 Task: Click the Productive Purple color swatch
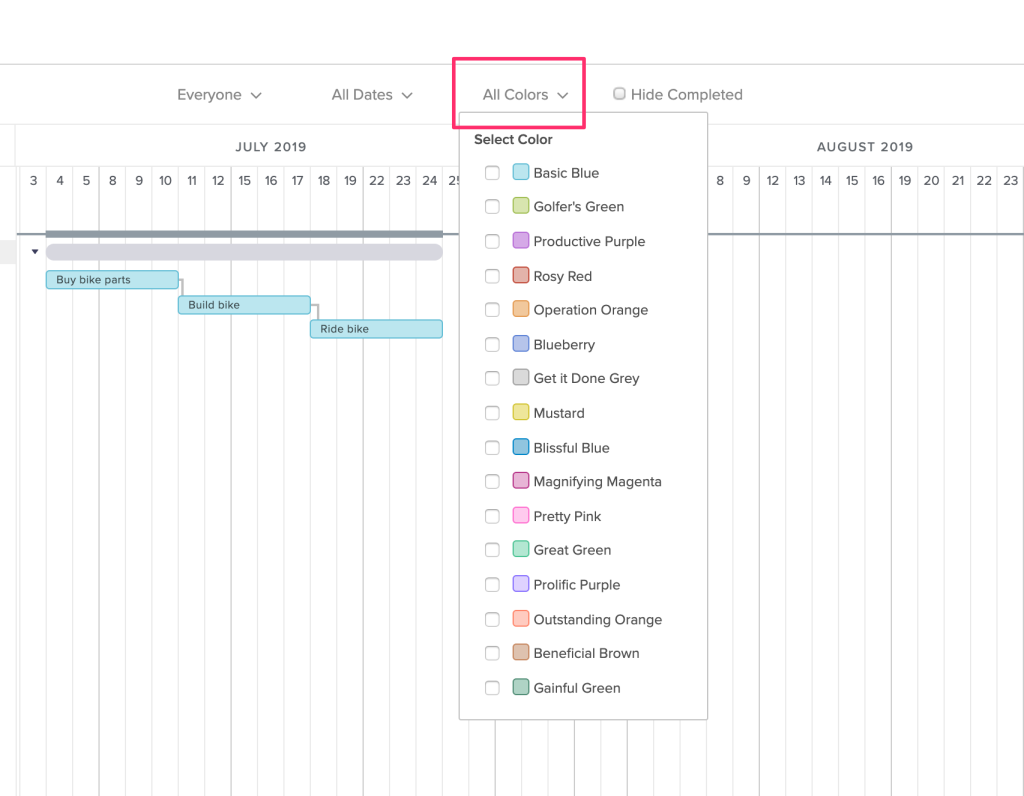[x=521, y=241]
